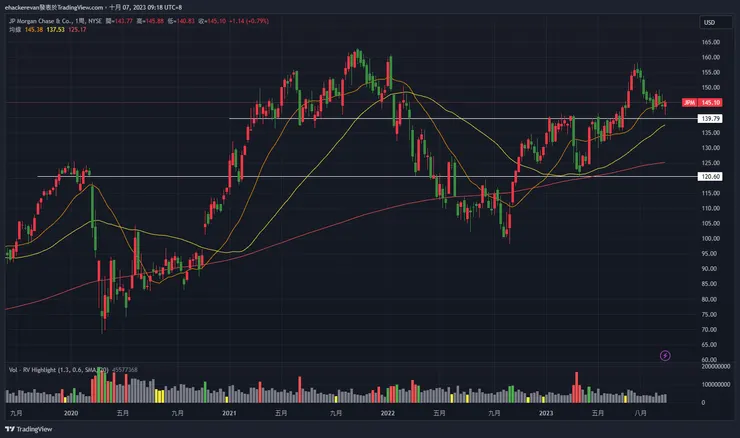
Task: Click the 九月 label just before 2020
Action: 16,413
